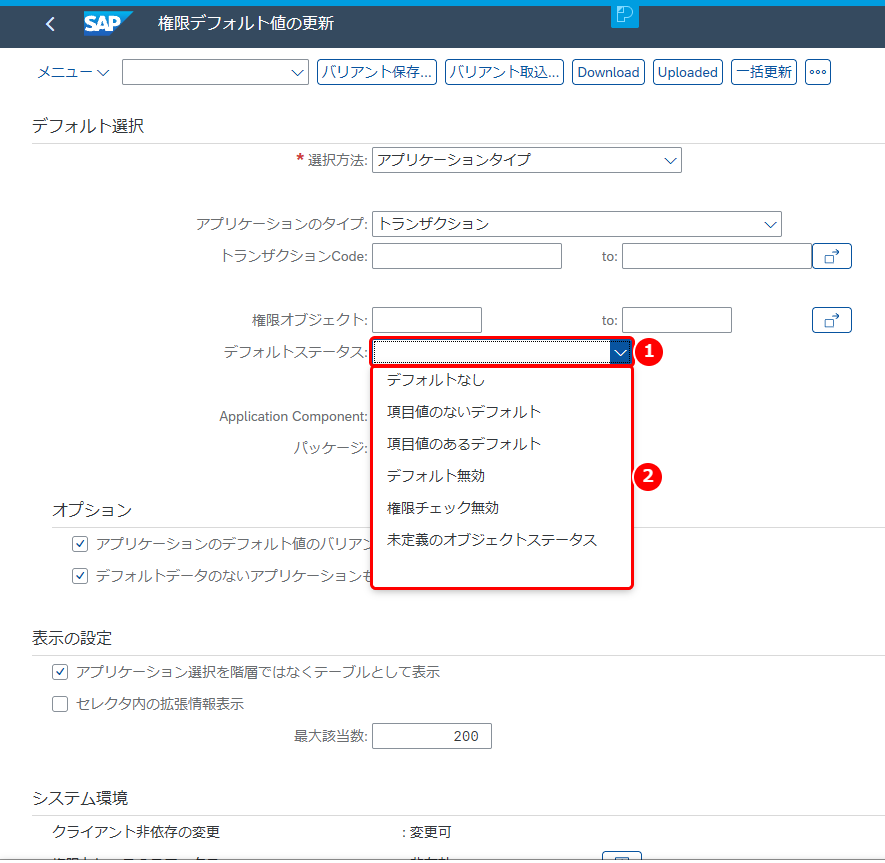Open multiple selection for 権限オブジェクト

(831, 320)
